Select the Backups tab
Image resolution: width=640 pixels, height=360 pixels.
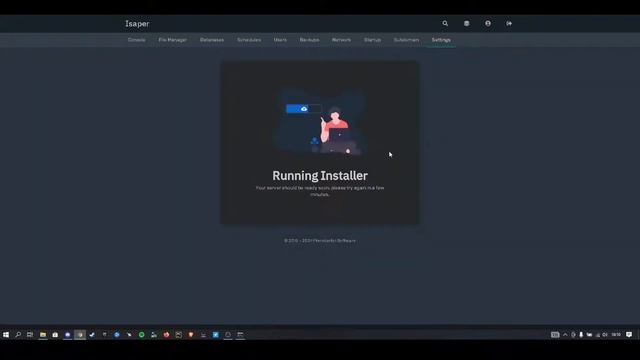click(x=309, y=40)
